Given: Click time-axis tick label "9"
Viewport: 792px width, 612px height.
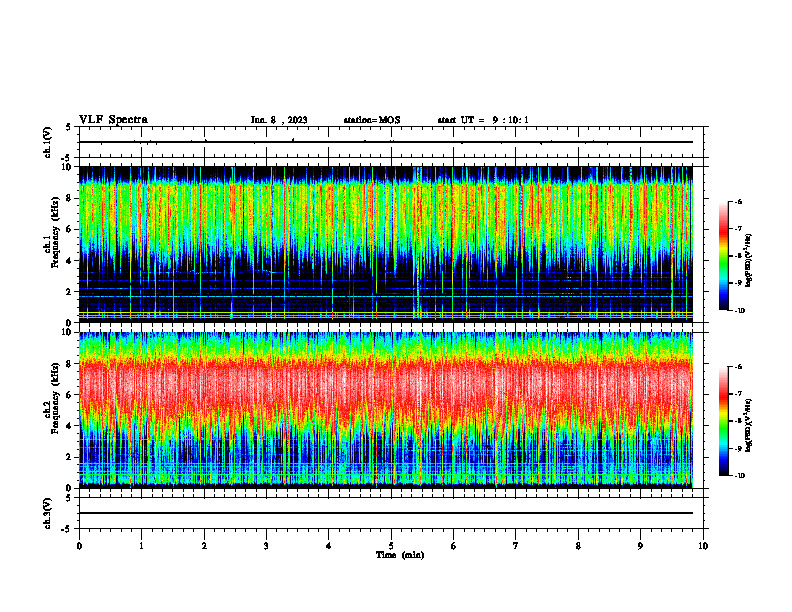Looking at the screenshot, I should [640, 546].
